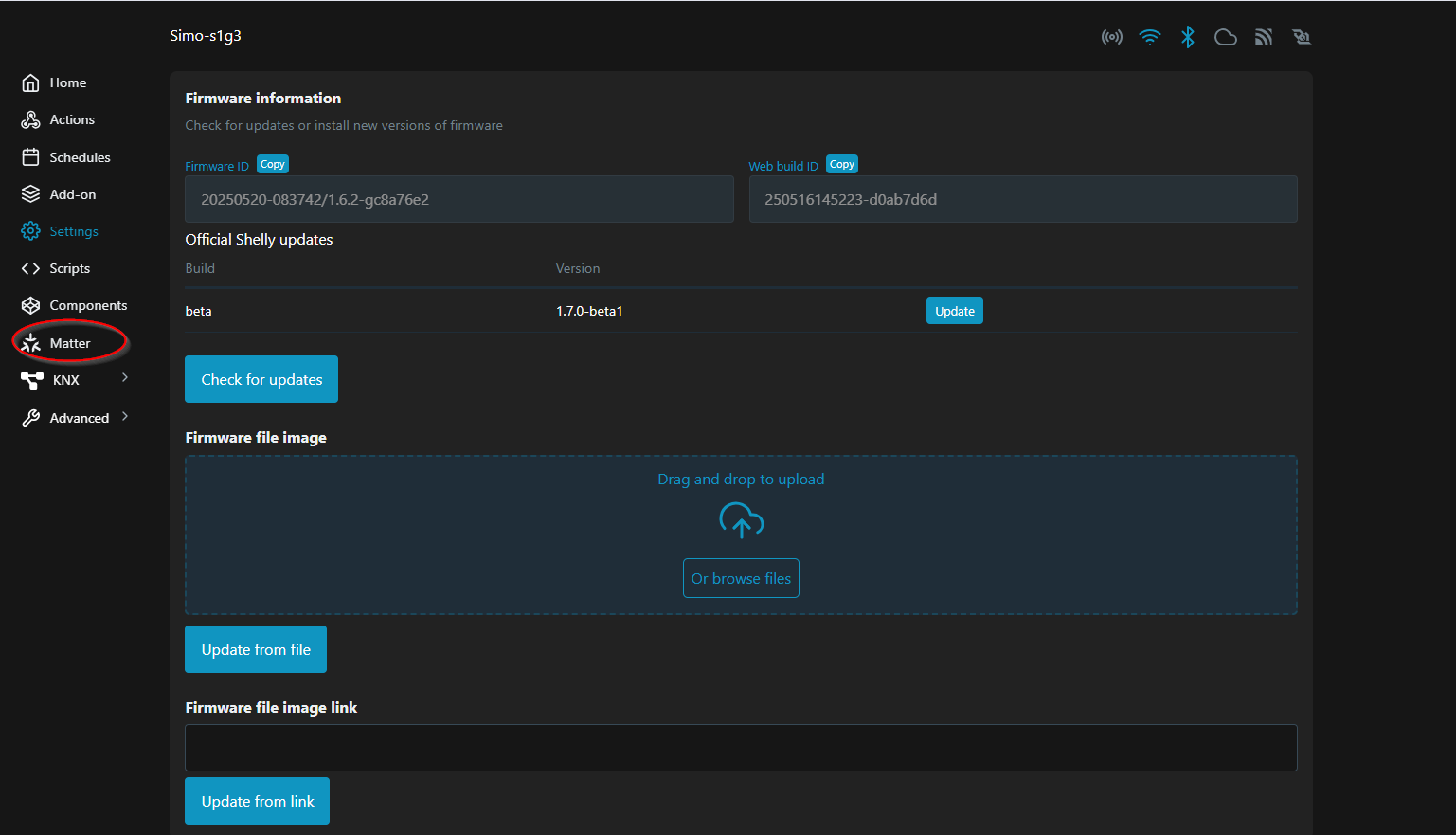The height and width of the screenshot is (835, 1456).
Task: Expand the KNX submenu chevron
Action: 125,378
